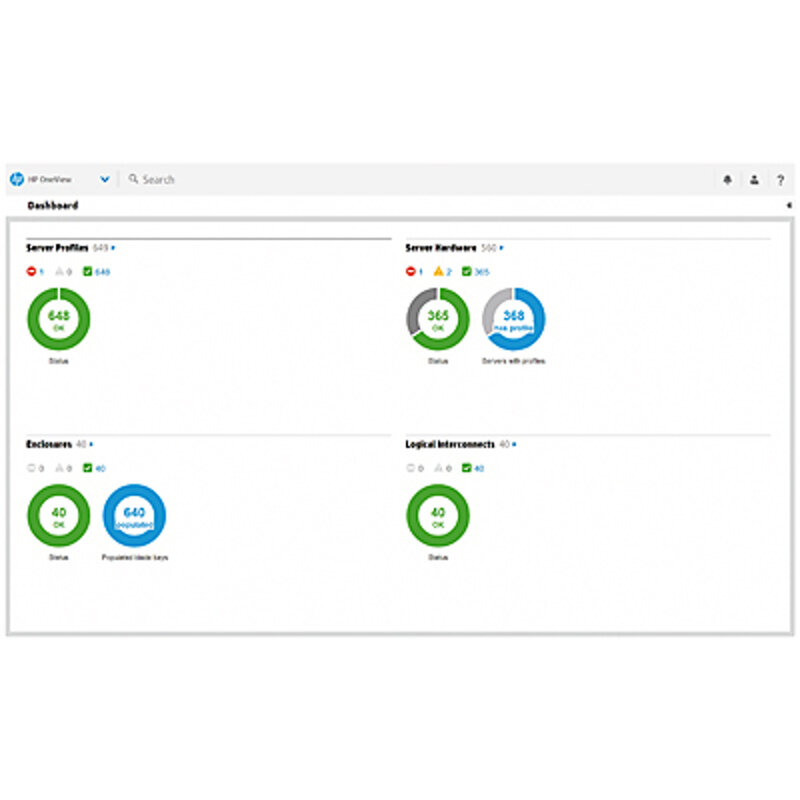Click Server Hardware warning triangle icon

click(x=438, y=271)
